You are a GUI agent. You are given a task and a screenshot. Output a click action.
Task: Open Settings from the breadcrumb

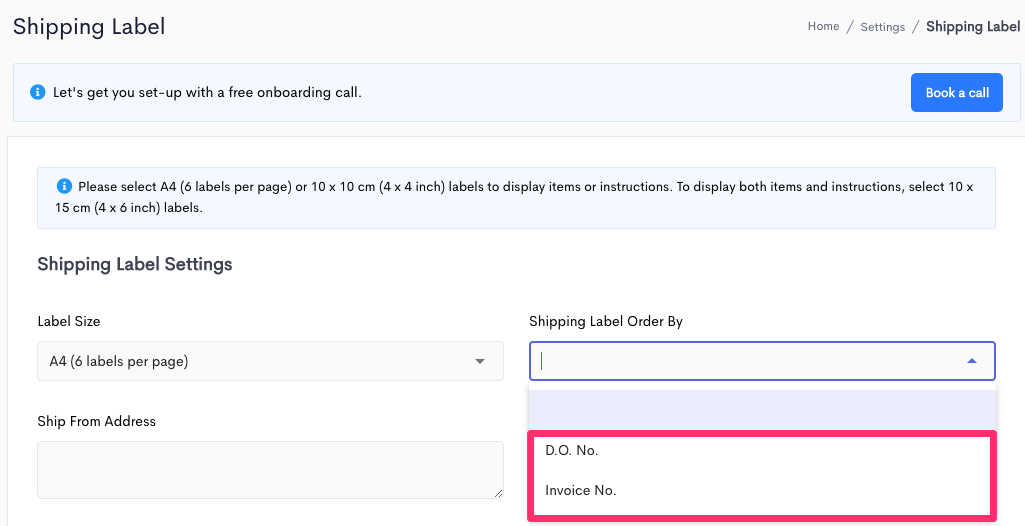(882, 27)
